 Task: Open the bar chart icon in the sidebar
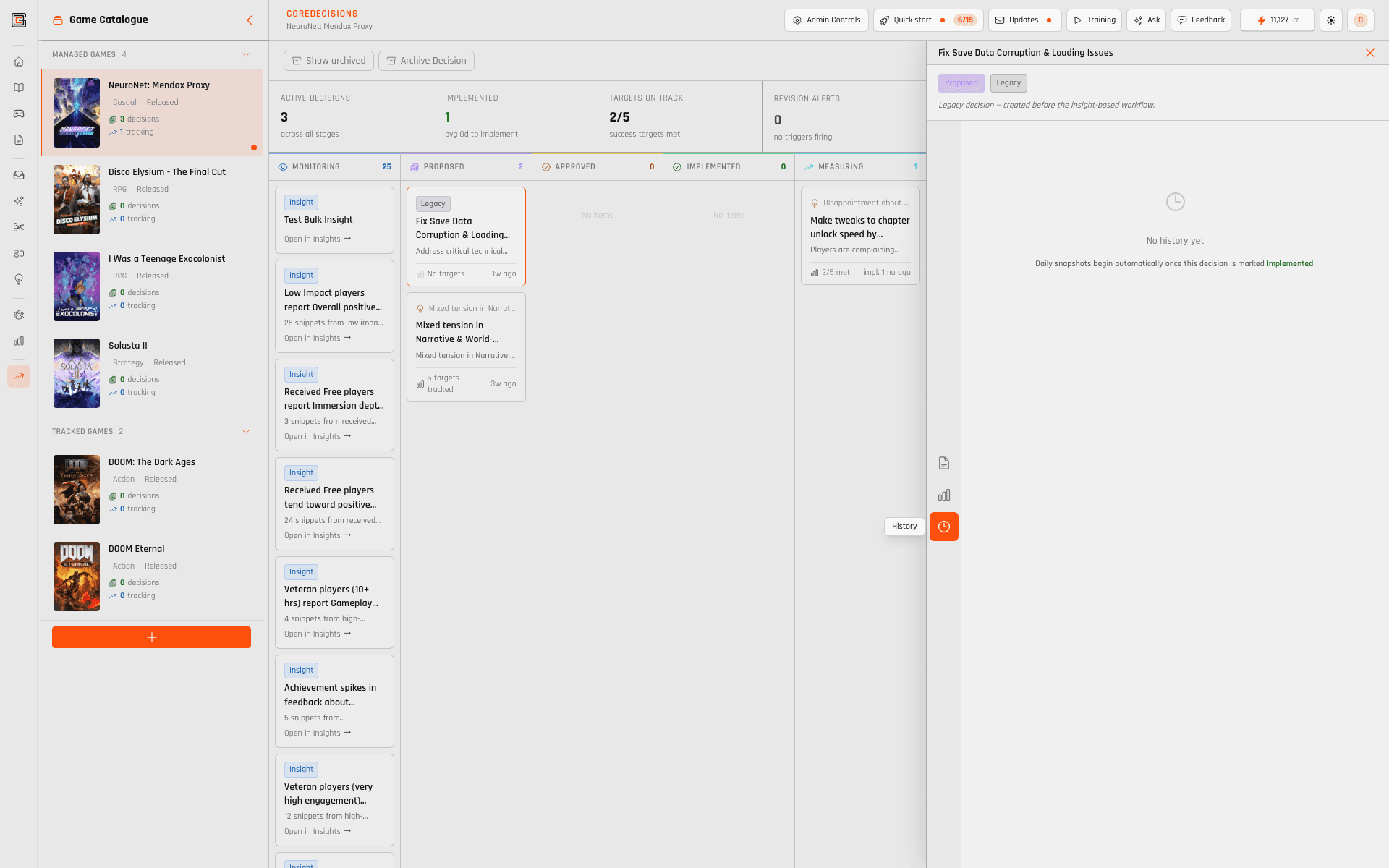(x=19, y=340)
